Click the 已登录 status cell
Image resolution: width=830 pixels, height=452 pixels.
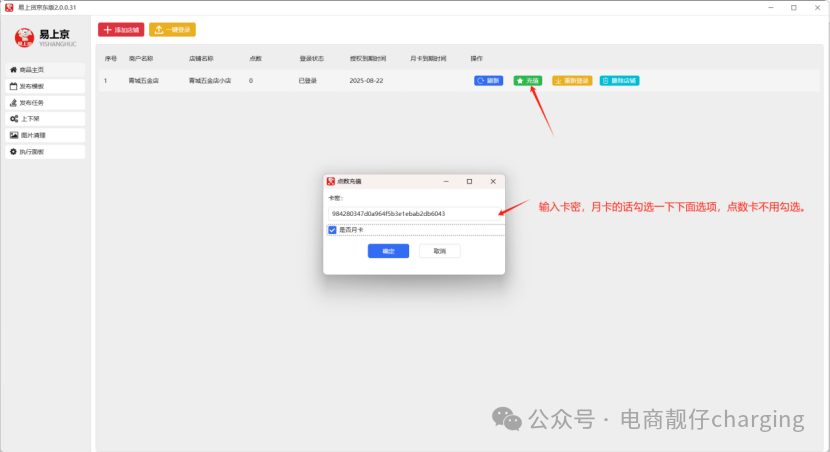308,81
